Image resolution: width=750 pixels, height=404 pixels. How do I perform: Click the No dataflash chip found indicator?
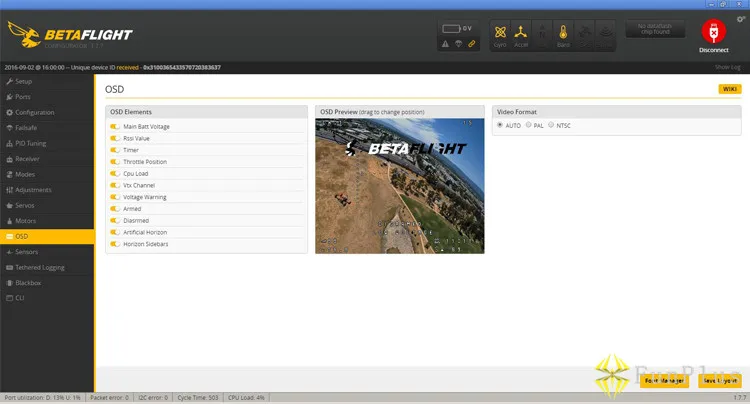click(x=655, y=29)
